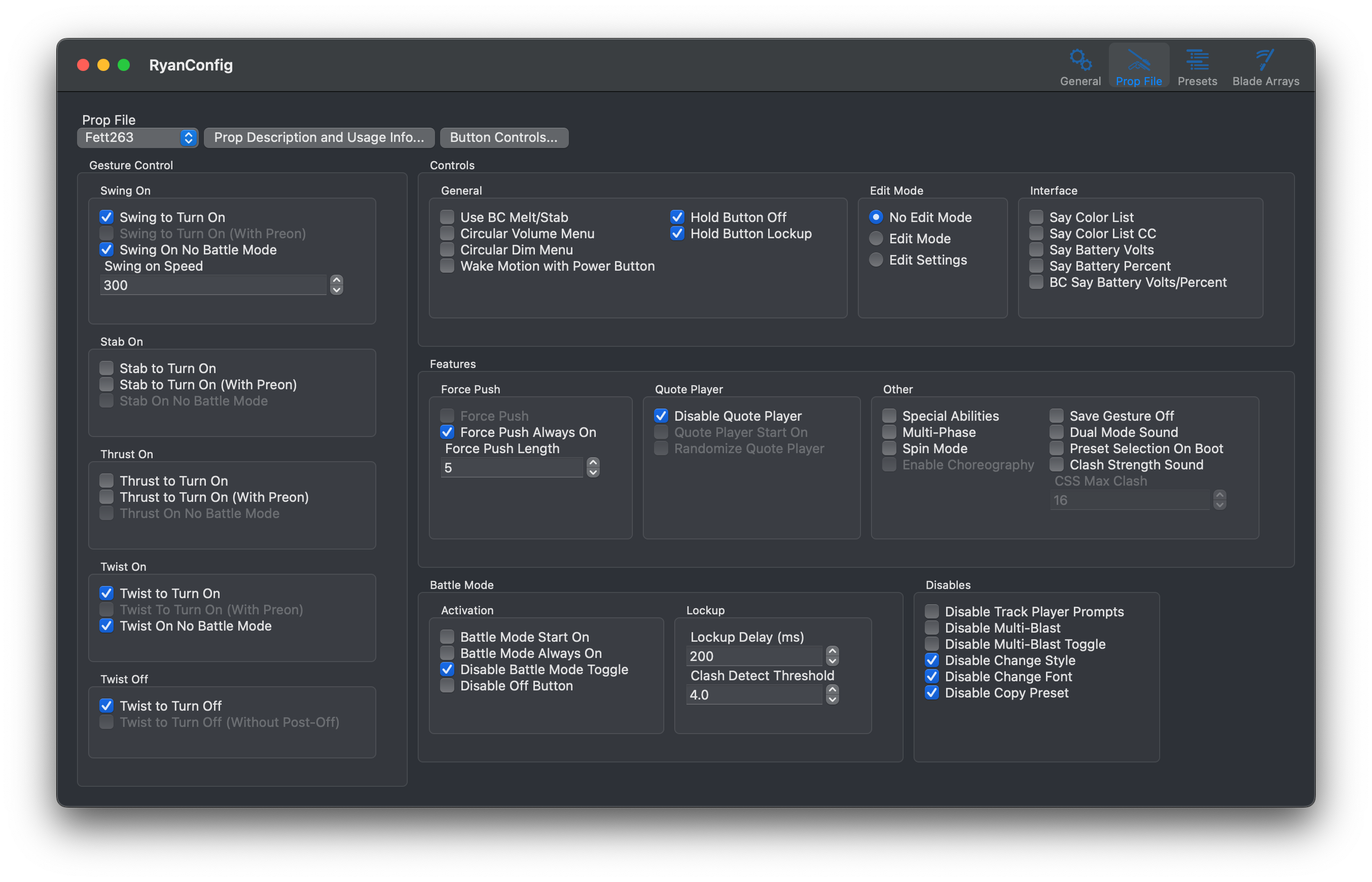
Task: Select the Edit Mode radio button
Action: click(876, 238)
